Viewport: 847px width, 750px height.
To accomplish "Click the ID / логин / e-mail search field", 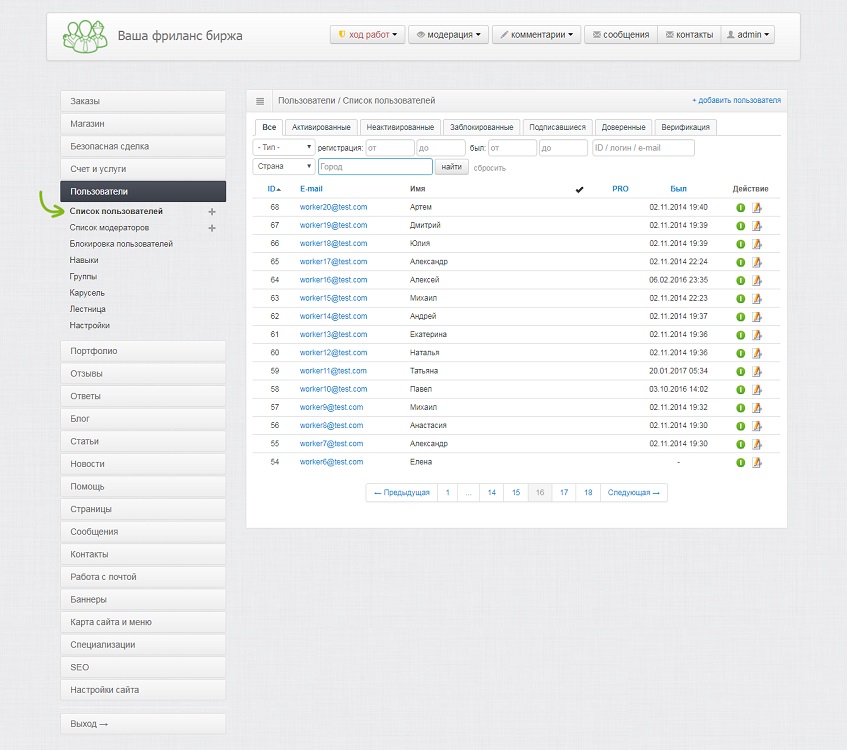I will pyautogui.click(x=643, y=148).
